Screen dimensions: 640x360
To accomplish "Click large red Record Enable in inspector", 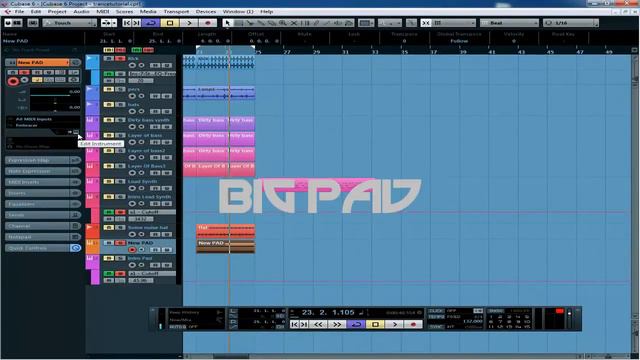I will [x=13, y=81].
